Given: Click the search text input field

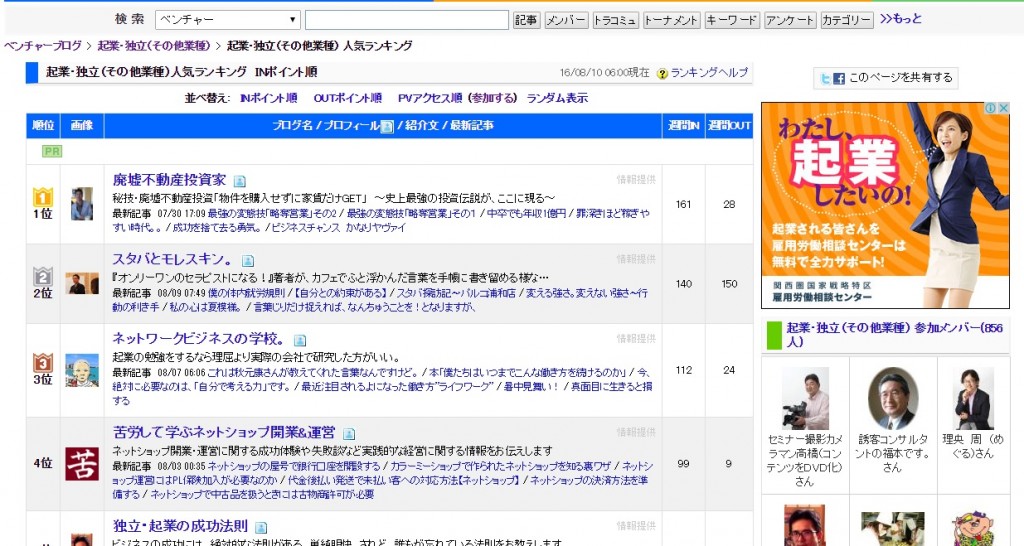Looking at the screenshot, I should click(406, 20).
